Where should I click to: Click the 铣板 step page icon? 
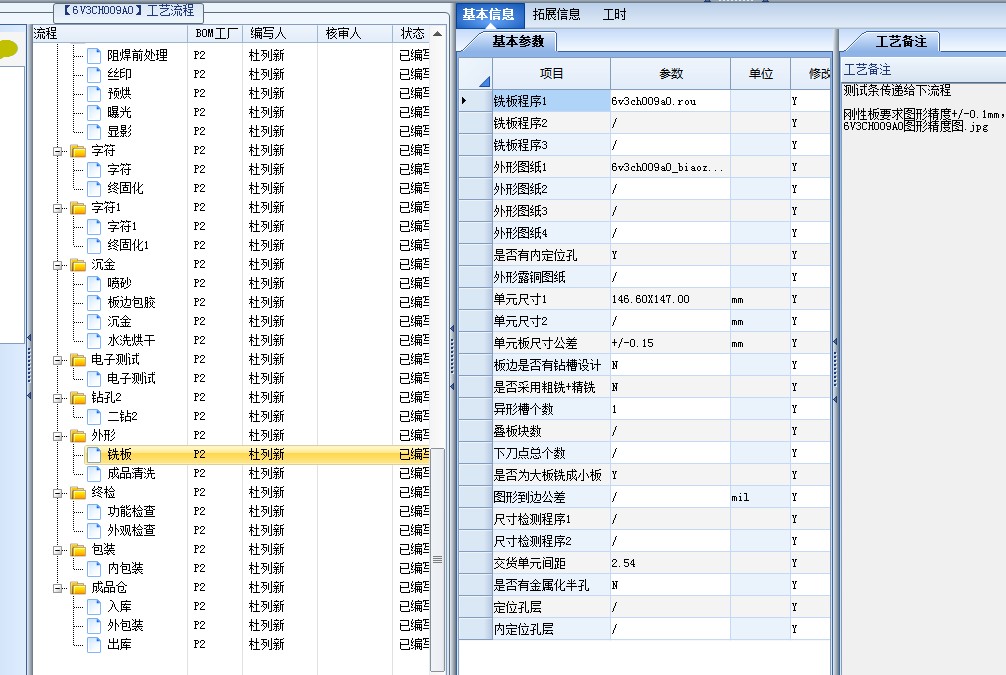(x=94, y=454)
